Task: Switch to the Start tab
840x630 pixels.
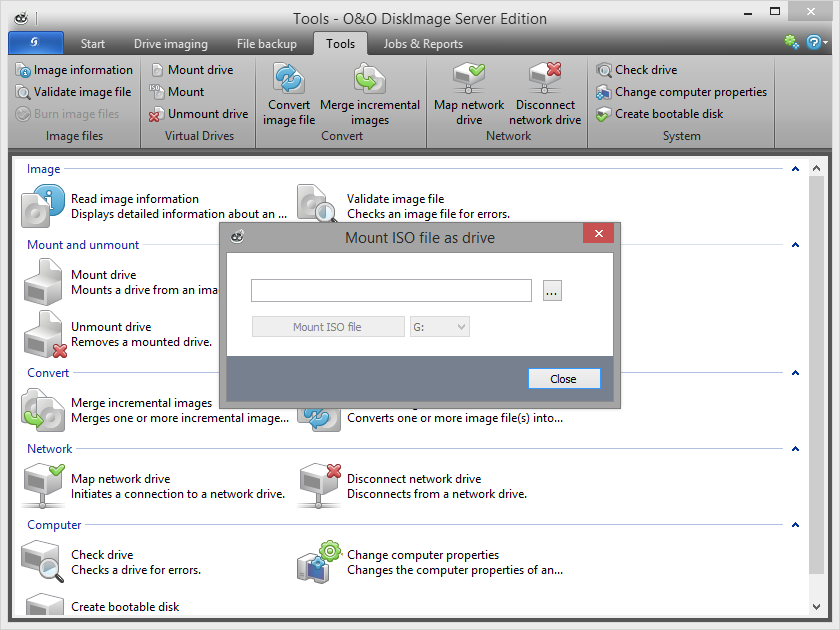Action: pos(93,43)
